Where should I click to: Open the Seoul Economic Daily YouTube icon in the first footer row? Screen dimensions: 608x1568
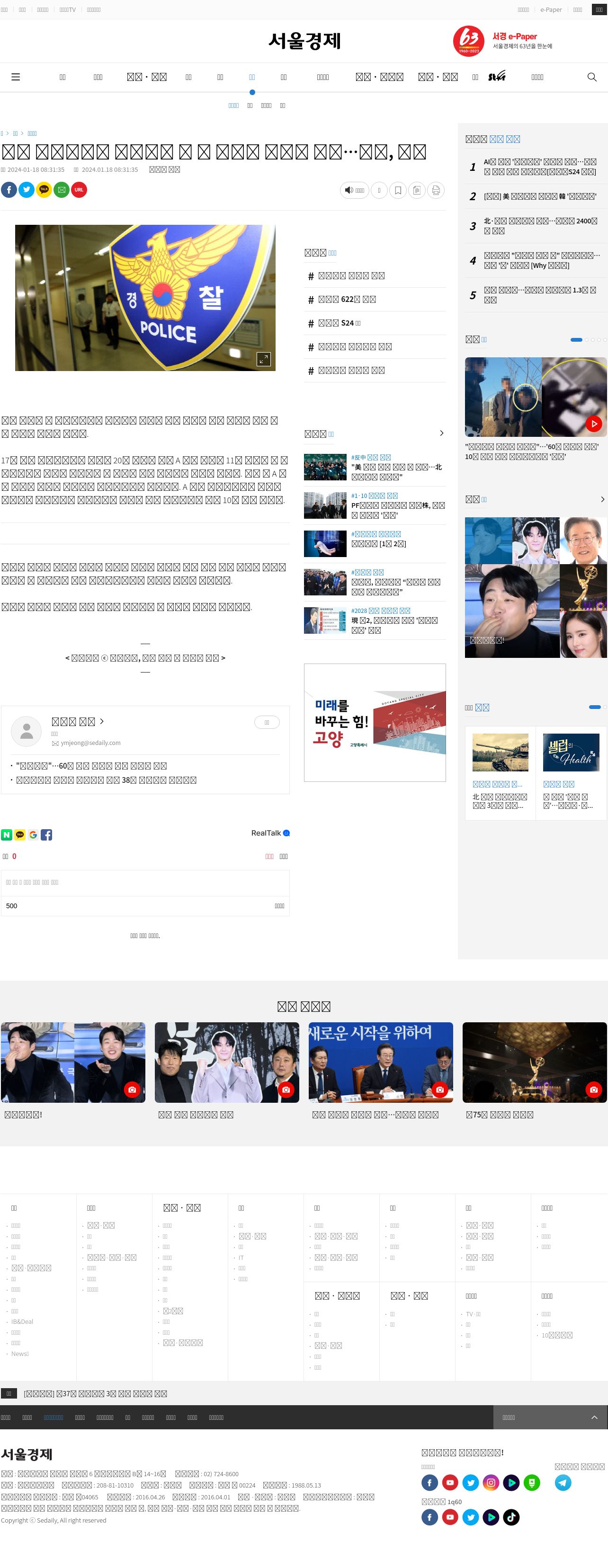(450, 1483)
